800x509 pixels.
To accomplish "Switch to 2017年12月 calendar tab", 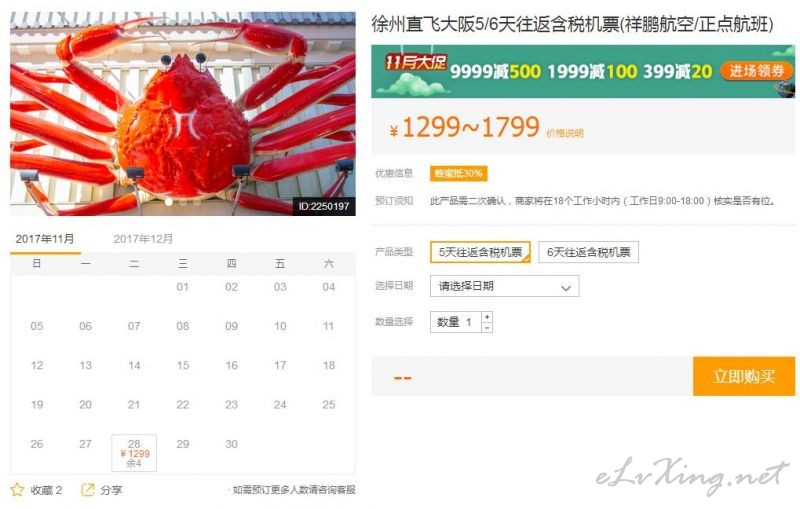I will 143,239.
